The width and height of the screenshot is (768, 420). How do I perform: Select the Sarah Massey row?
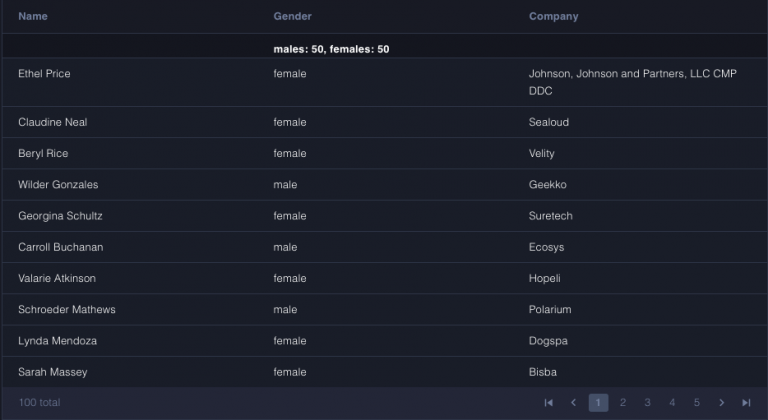tap(385, 372)
